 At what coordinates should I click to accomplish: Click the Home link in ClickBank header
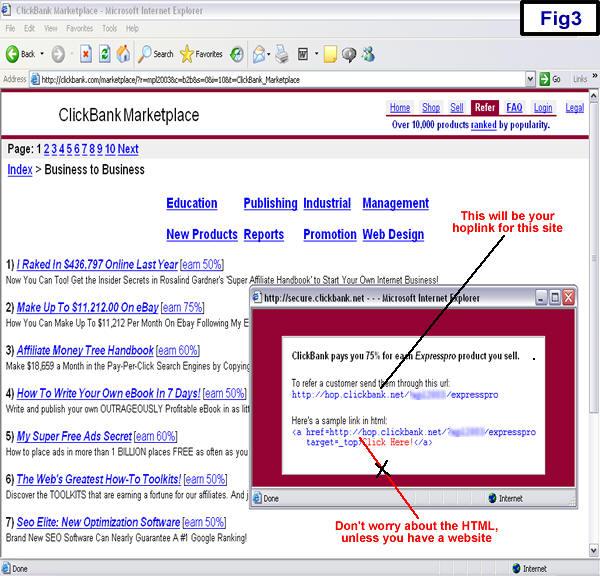(x=400, y=108)
